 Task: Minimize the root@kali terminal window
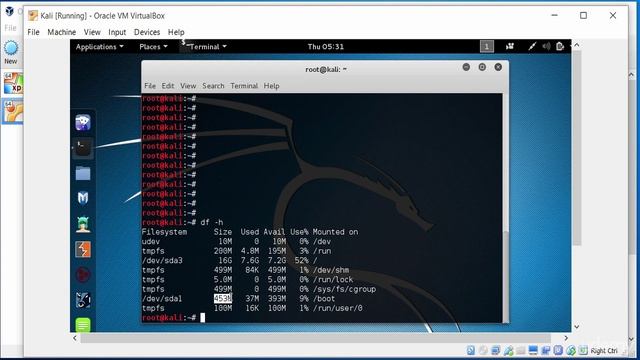tap(466, 67)
